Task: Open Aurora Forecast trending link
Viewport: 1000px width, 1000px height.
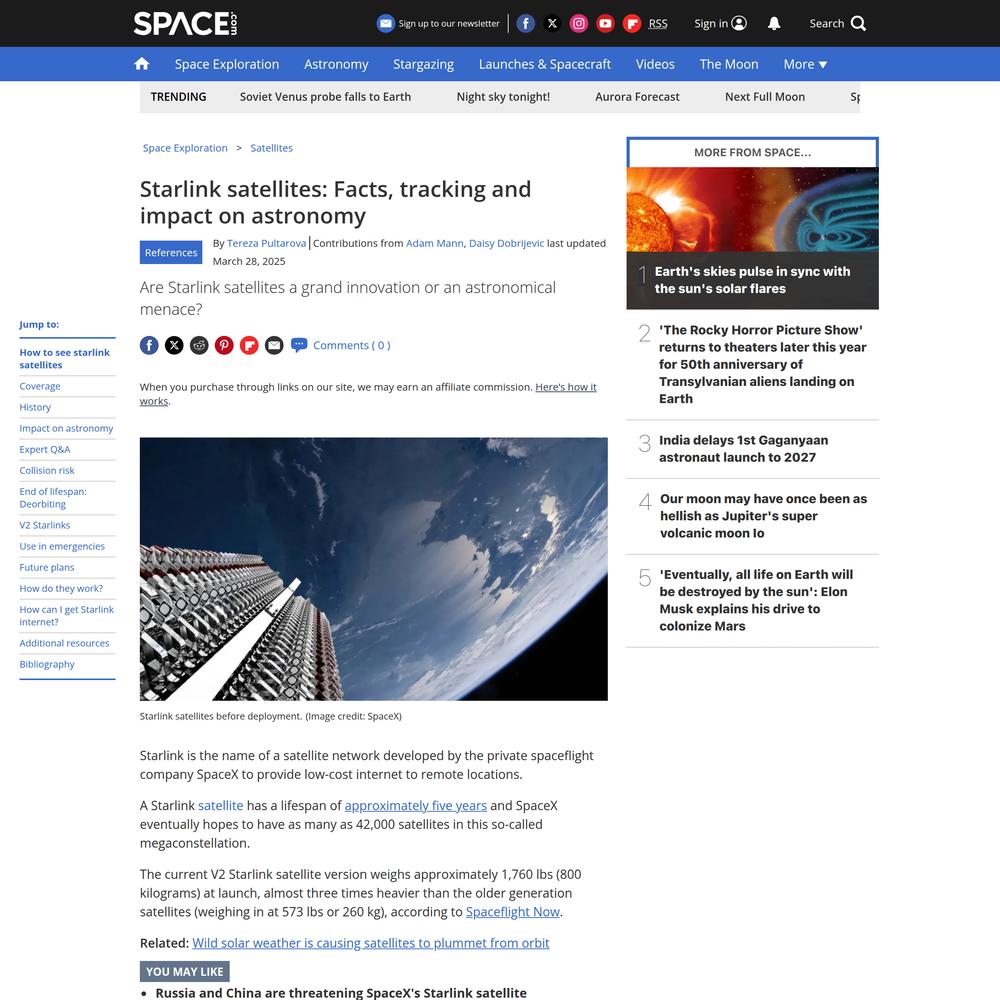Action: 637,97
